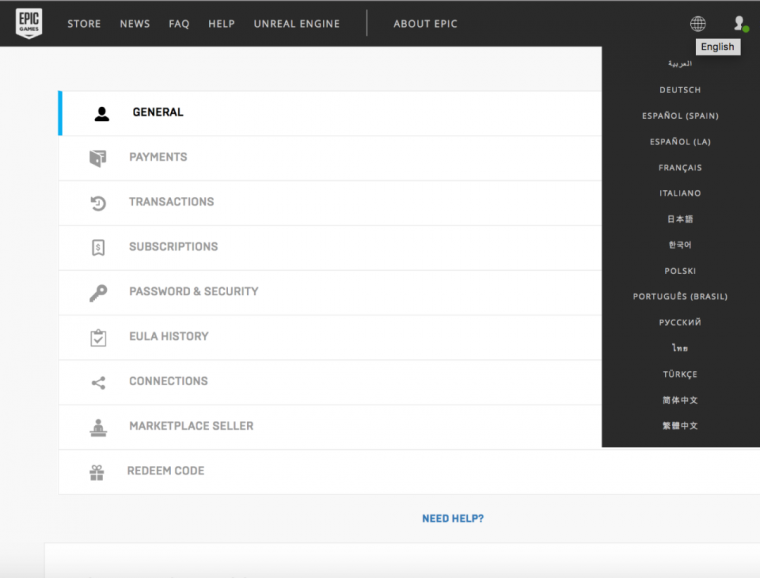Image resolution: width=760 pixels, height=578 pixels.
Task: Open the News navigation item
Action: (135, 24)
